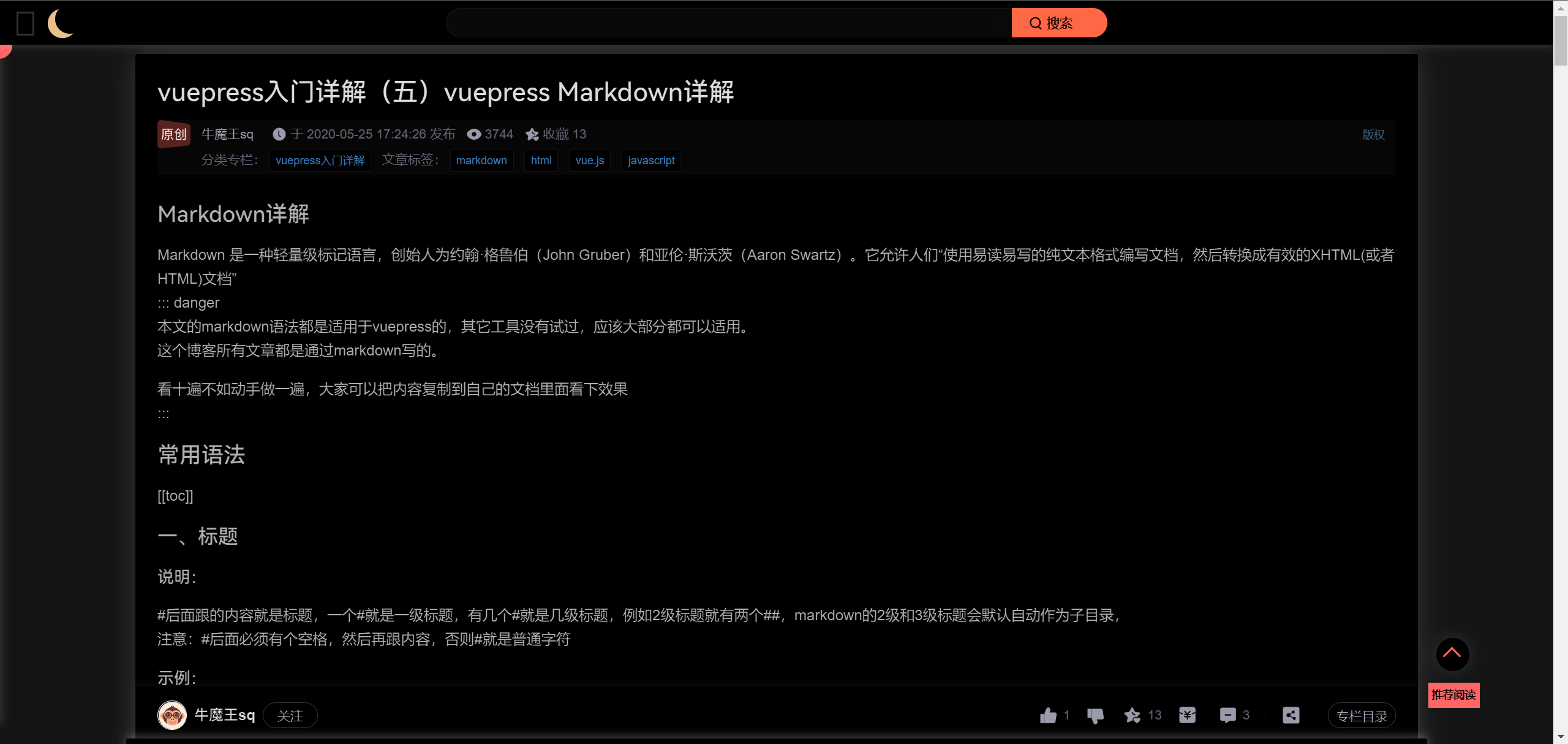
Task: Expand the 专栏目录 column directory
Action: point(1361,716)
